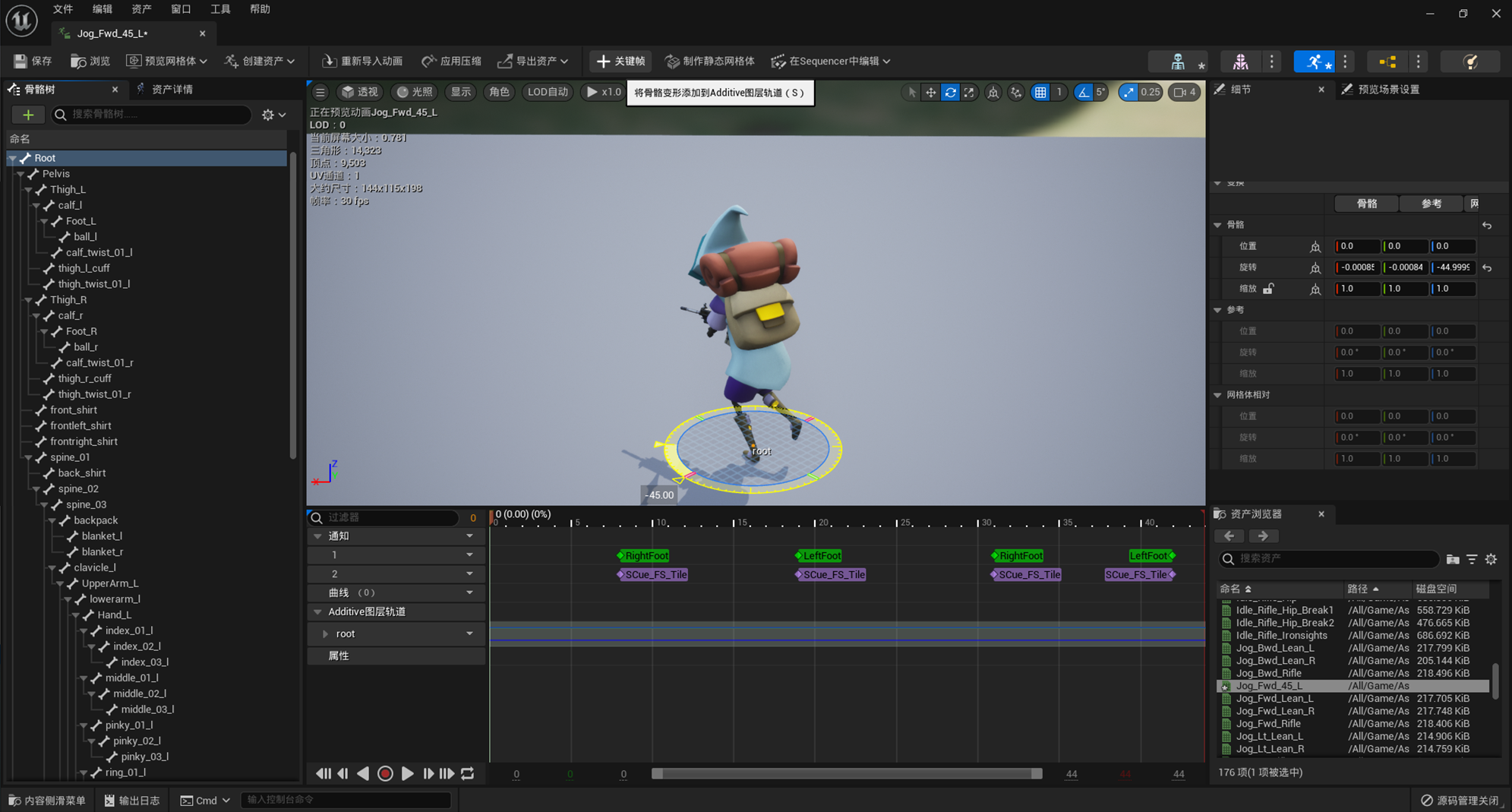Open the Physics asset mode

pyautogui.click(x=1470, y=62)
